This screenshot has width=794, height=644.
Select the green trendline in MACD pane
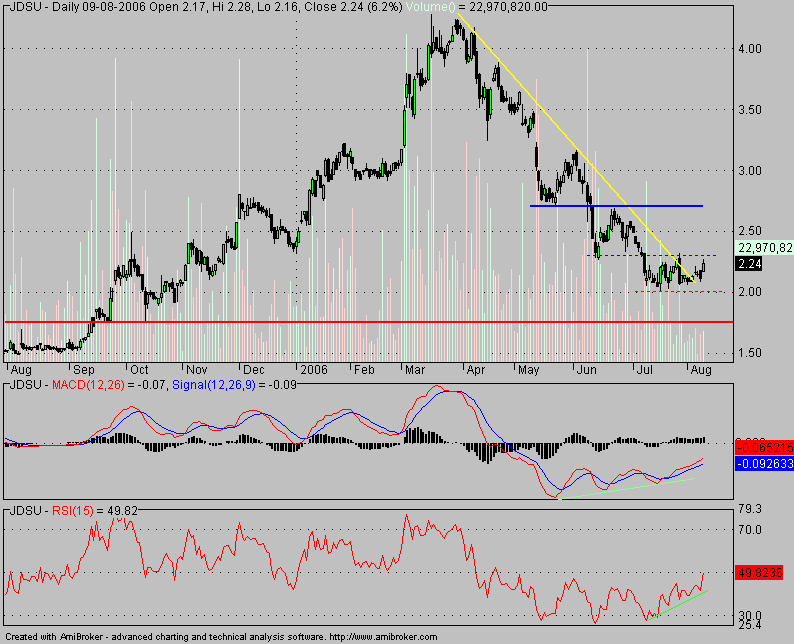click(626, 489)
